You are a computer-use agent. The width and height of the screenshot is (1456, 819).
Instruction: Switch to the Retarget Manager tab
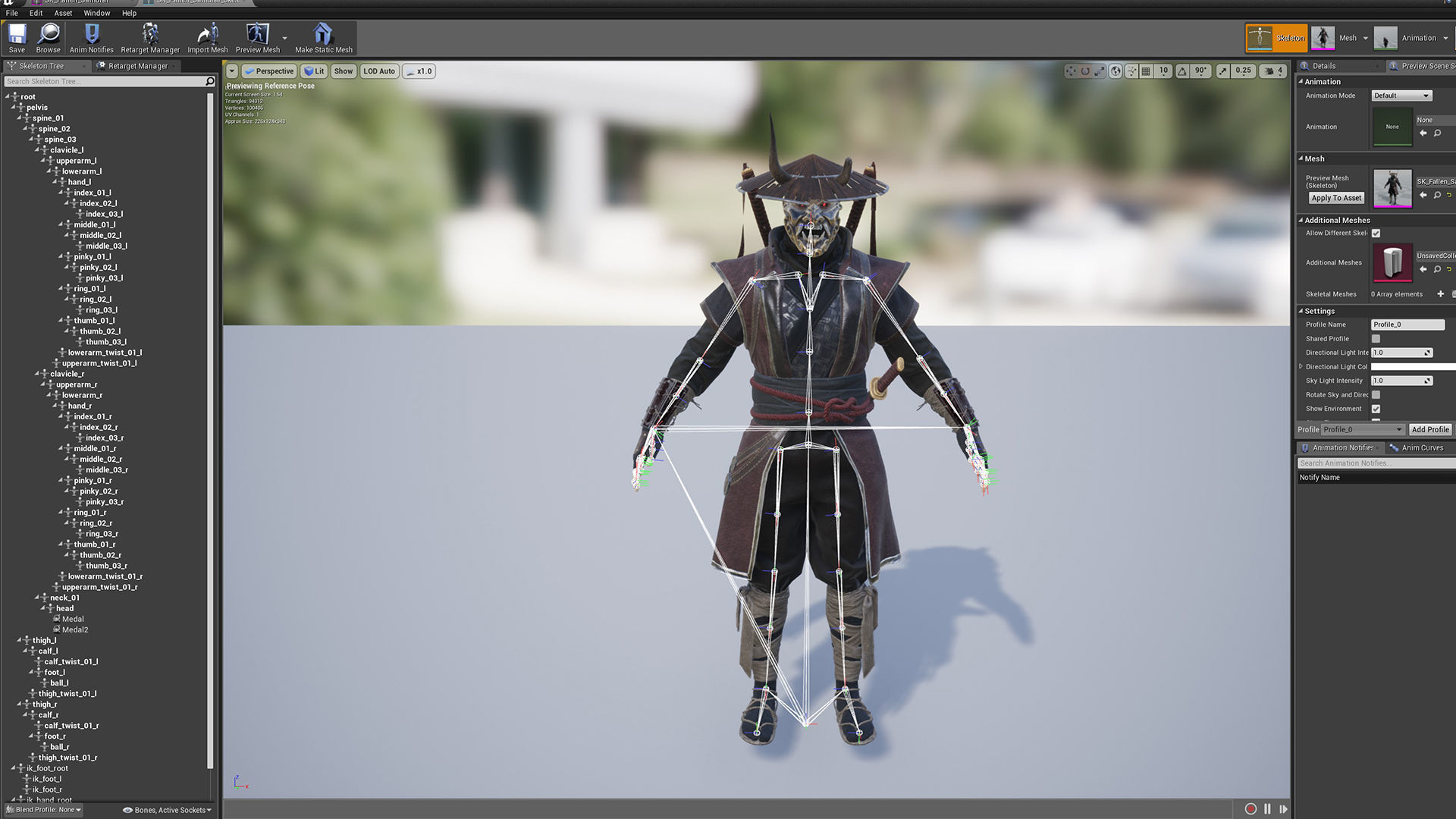click(137, 66)
